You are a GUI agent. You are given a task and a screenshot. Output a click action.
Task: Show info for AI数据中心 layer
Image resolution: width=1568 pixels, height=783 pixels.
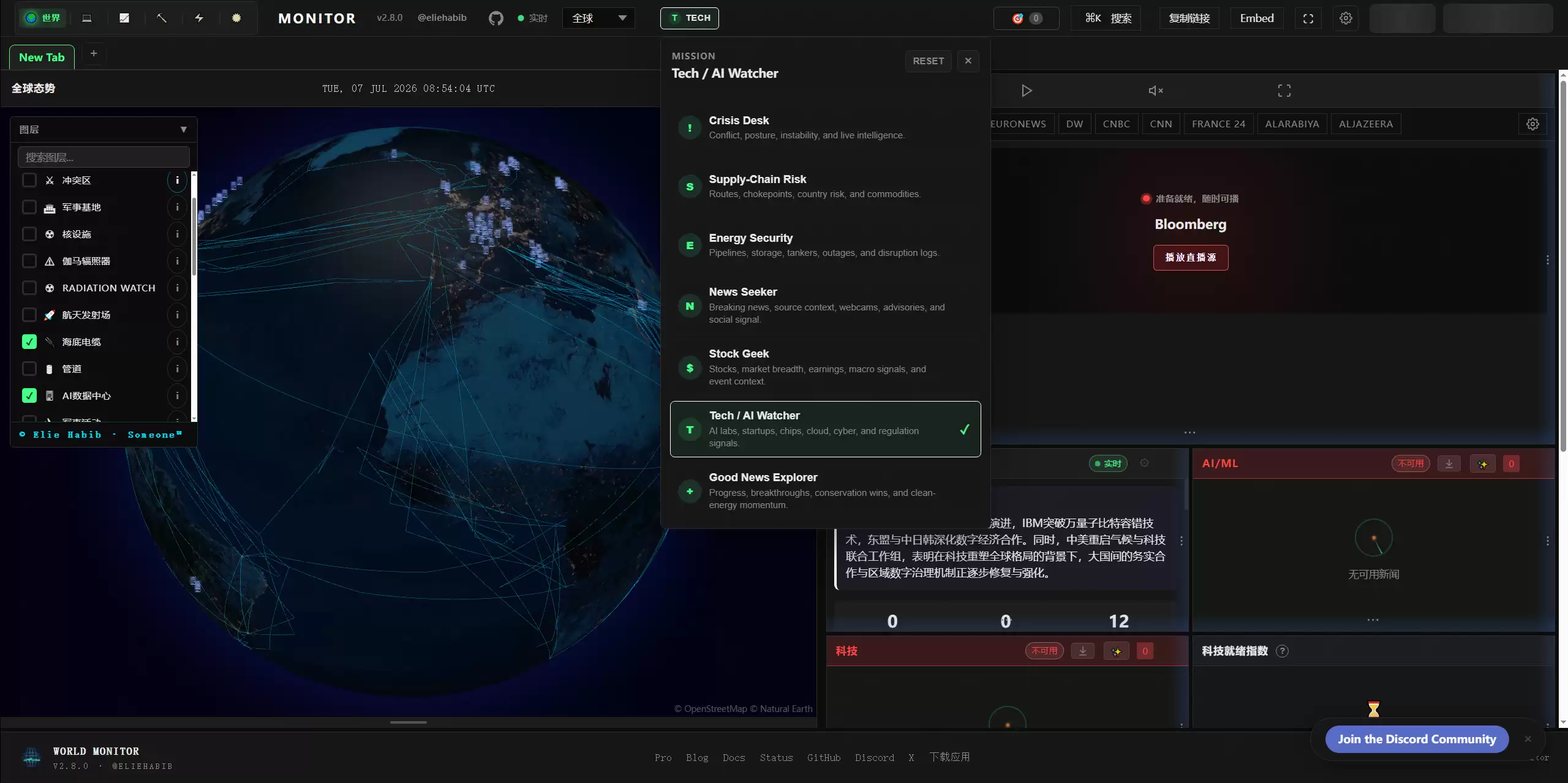point(177,395)
